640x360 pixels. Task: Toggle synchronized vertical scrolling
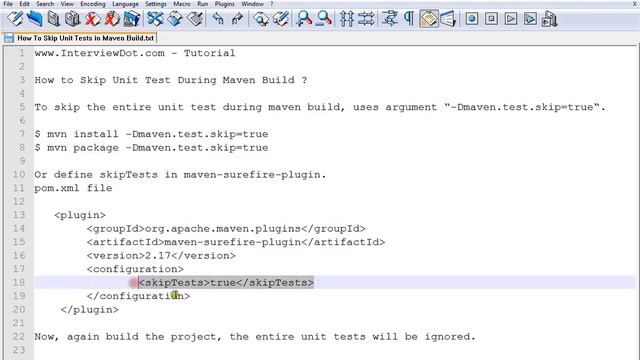[347, 19]
